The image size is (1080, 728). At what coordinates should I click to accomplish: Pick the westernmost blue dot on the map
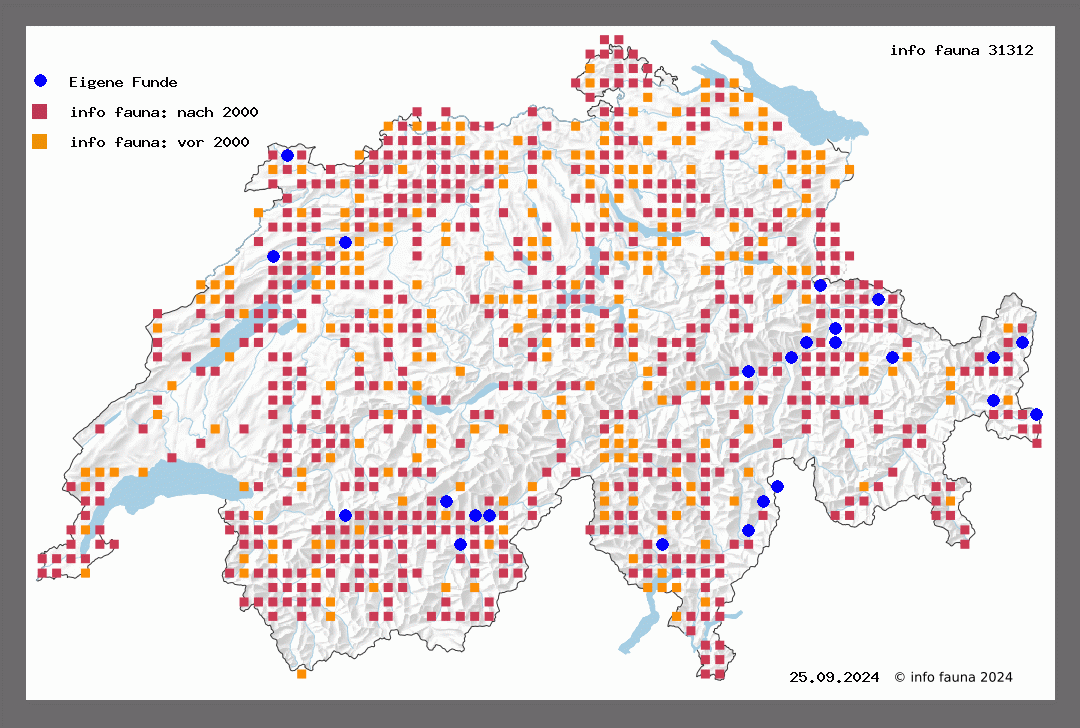tap(273, 256)
